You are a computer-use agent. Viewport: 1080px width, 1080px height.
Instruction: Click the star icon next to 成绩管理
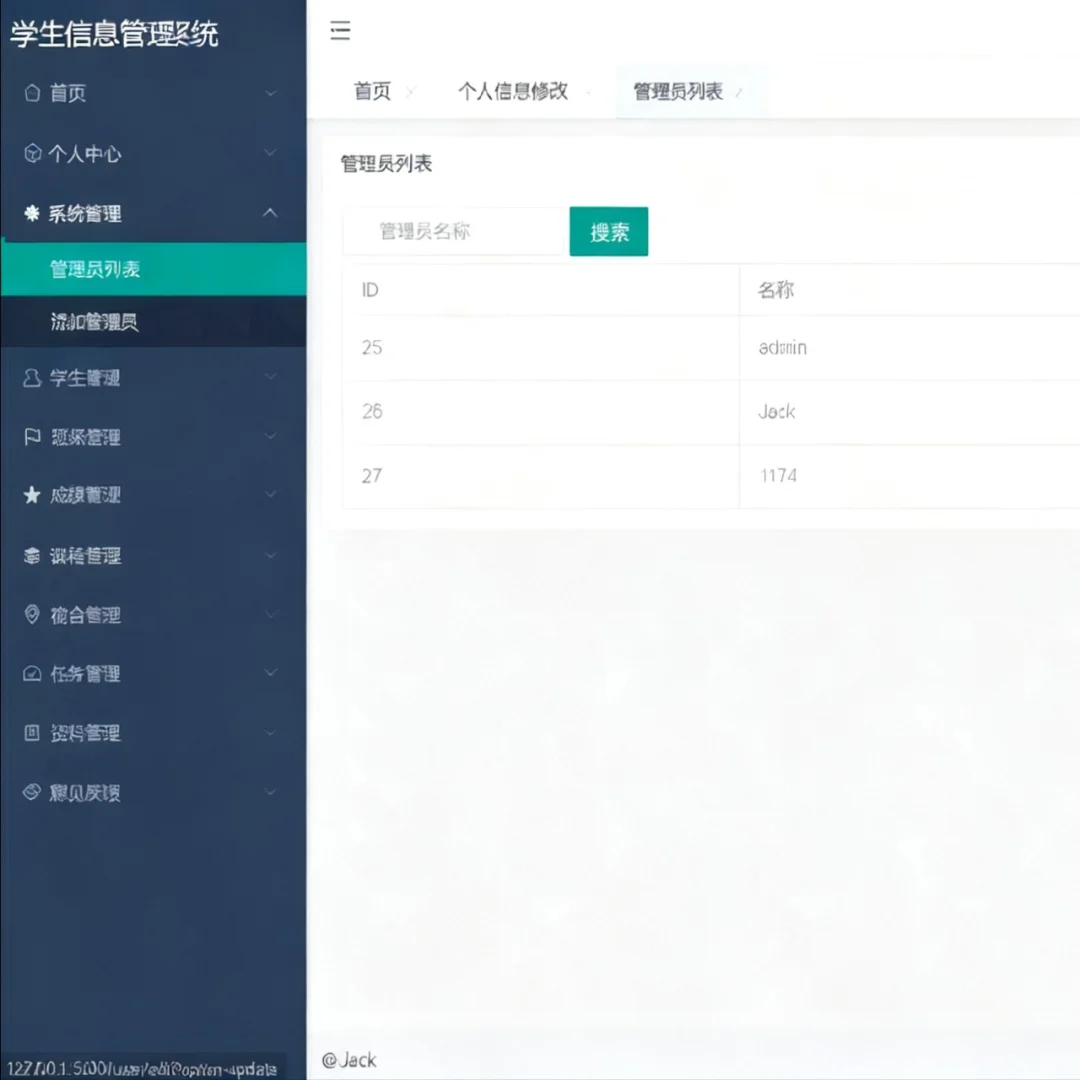30,495
